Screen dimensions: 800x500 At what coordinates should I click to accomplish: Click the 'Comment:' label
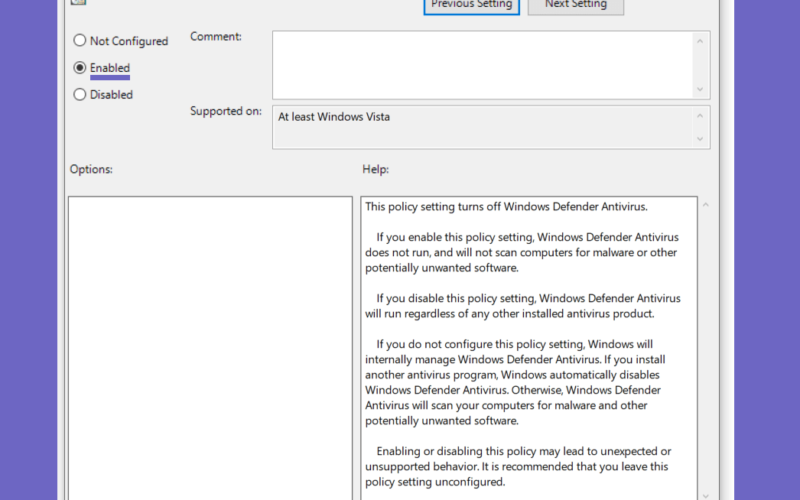216,37
